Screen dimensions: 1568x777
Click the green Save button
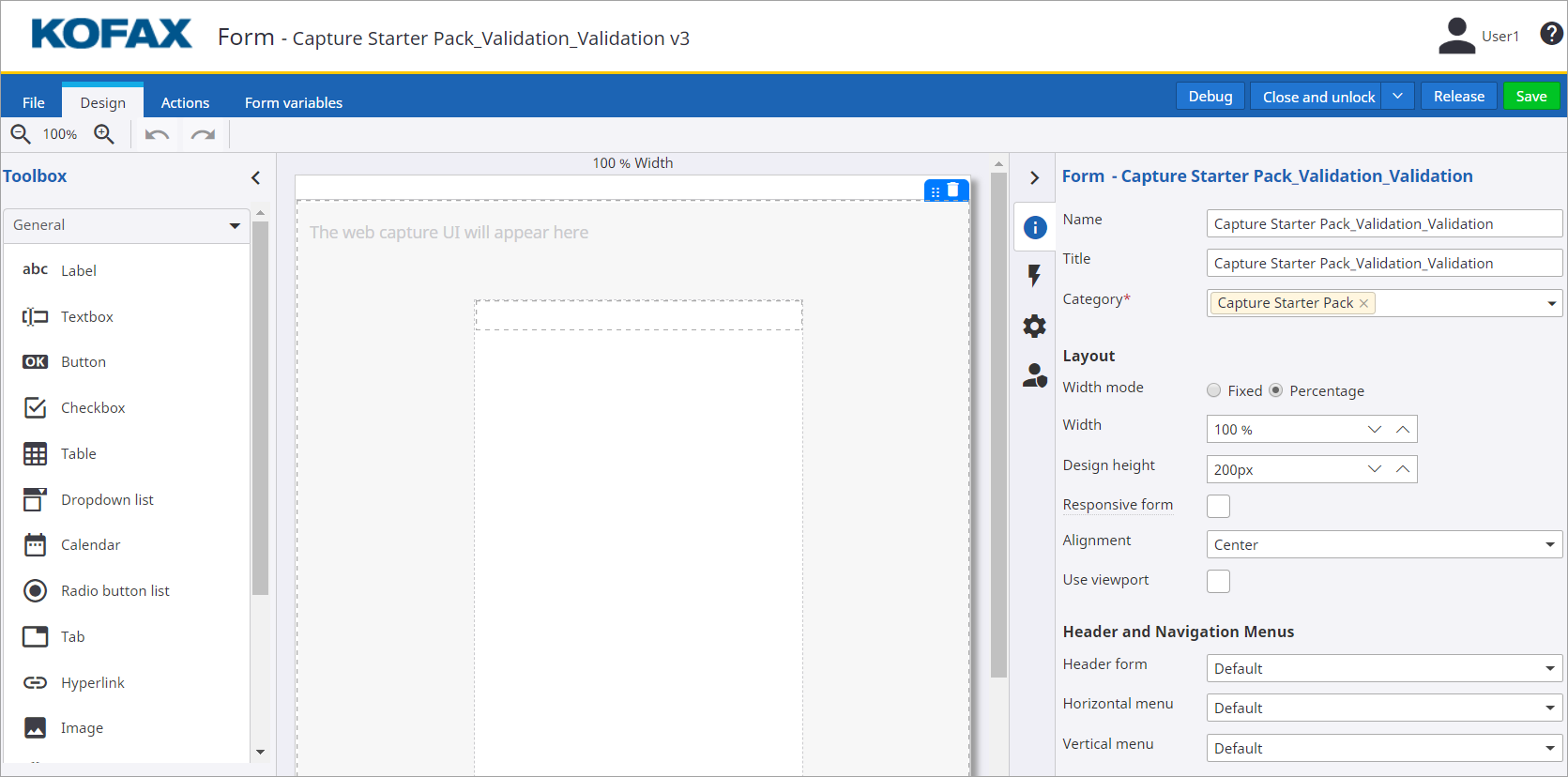1530,97
